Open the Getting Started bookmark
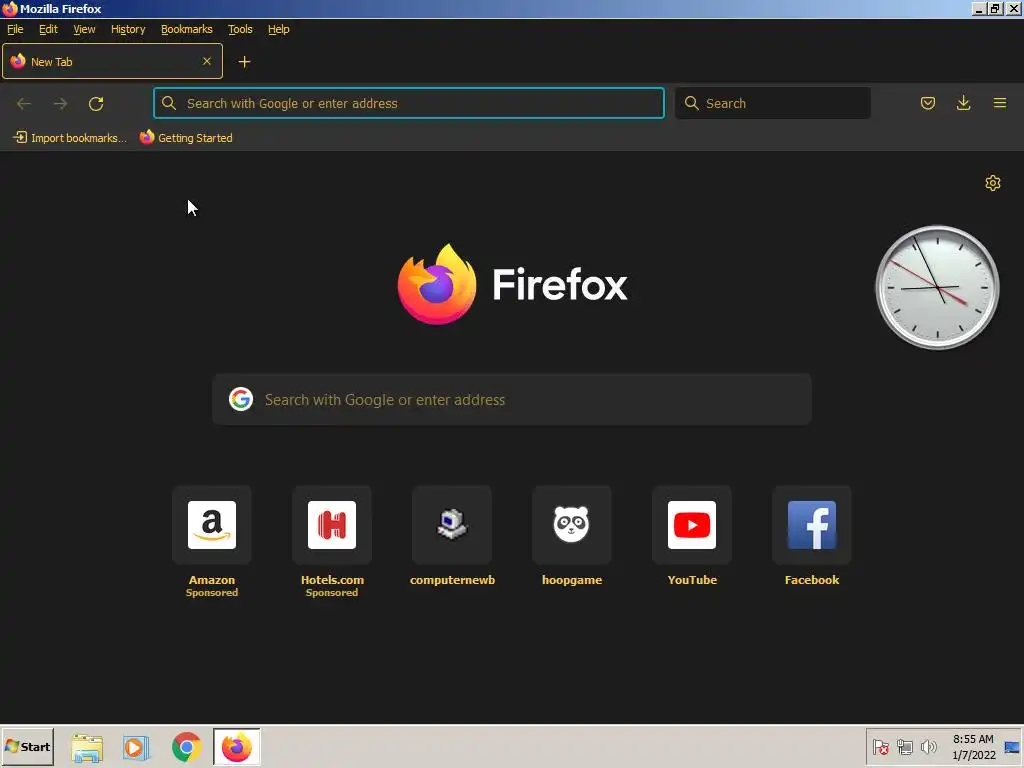The height and width of the screenshot is (768, 1024). pyautogui.click(x=186, y=138)
